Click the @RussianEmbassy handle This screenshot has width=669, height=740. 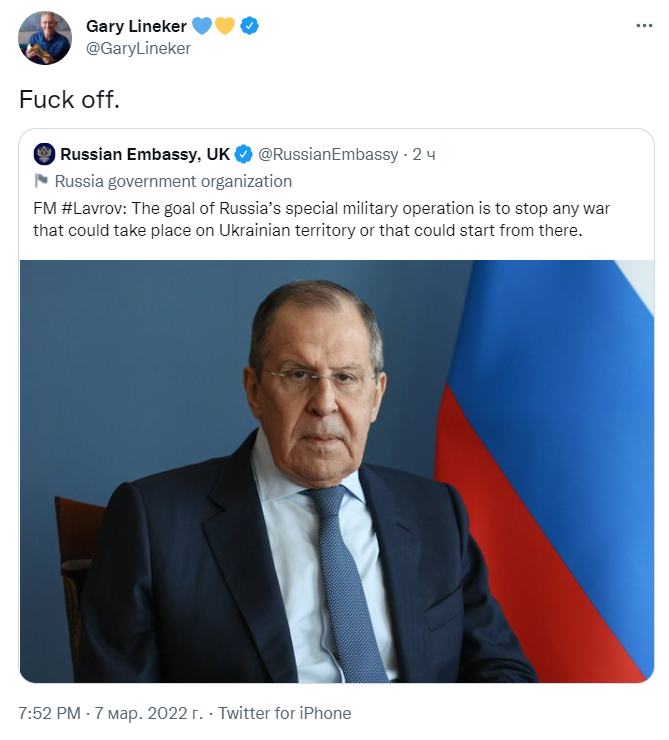tap(327, 154)
